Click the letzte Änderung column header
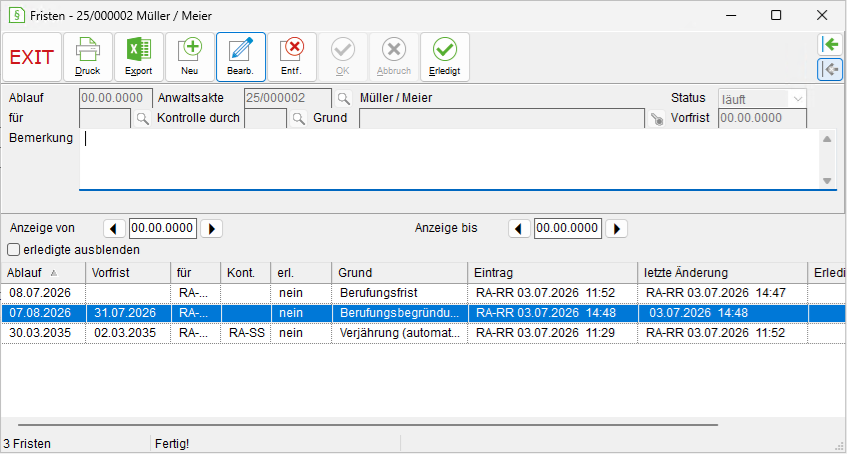This screenshot has width=847, height=454. [722, 273]
